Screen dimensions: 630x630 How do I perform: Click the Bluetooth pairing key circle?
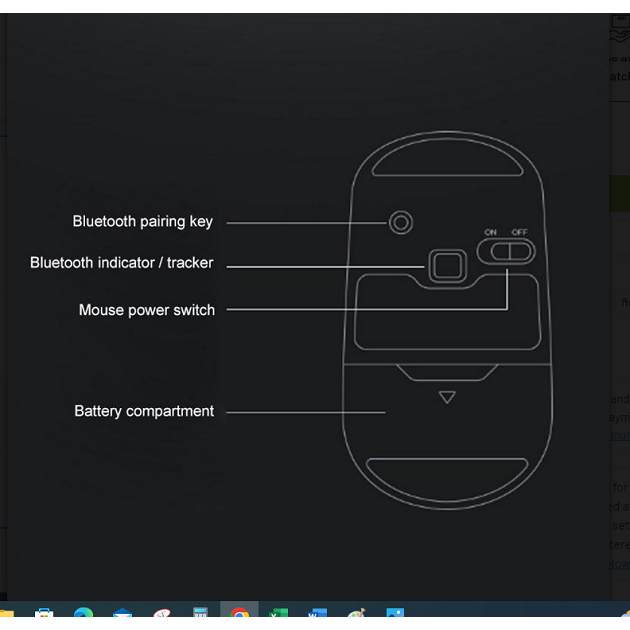401,222
